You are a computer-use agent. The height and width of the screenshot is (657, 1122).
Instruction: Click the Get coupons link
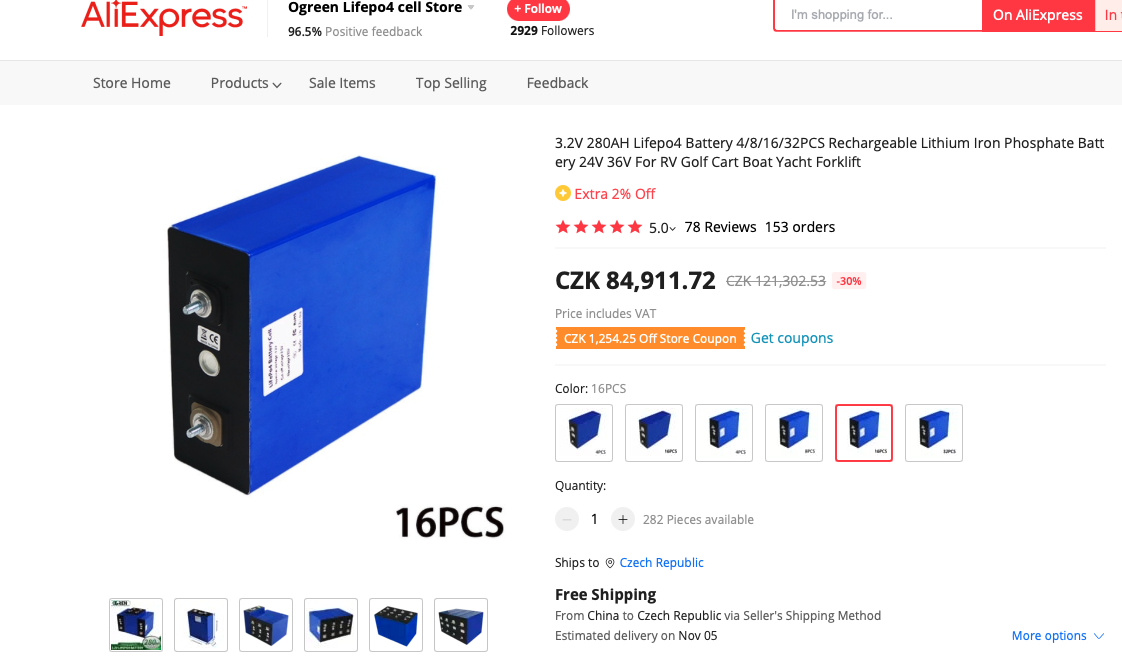[x=791, y=338]
